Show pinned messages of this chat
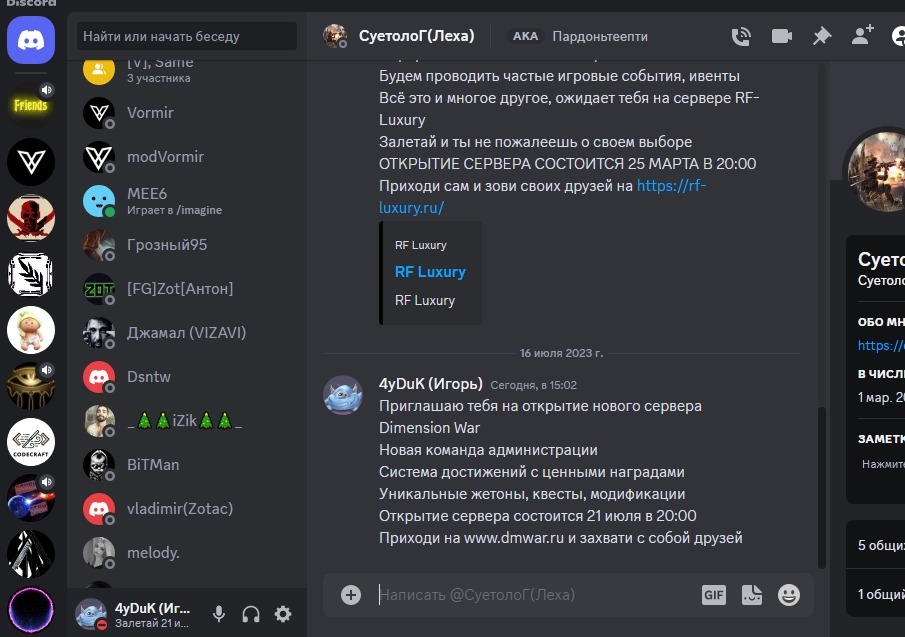The height and width of the screenshot is (637, 905). 822,36
